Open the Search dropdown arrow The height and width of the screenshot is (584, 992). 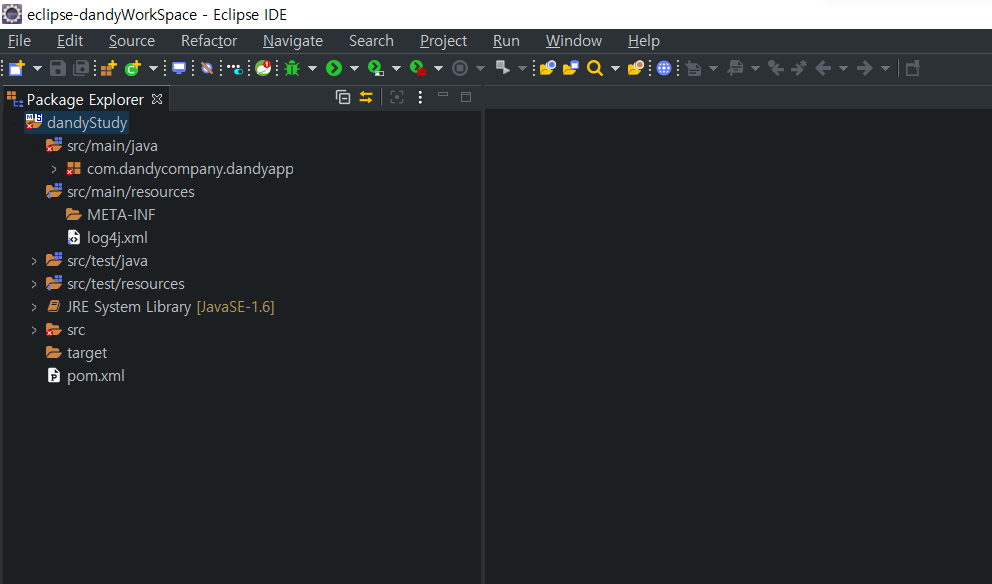[615, 68]
